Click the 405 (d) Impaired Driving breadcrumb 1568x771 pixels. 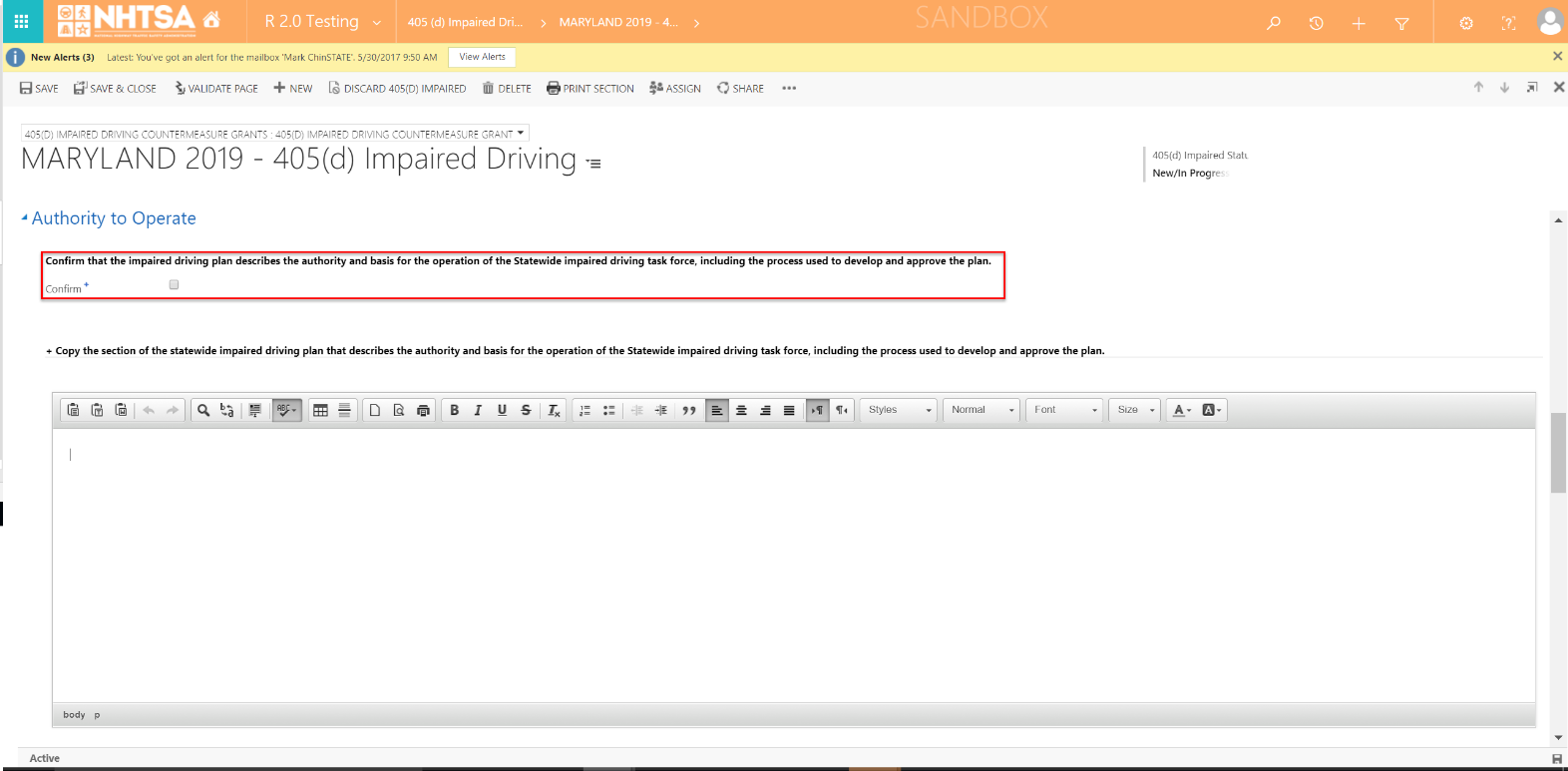click(x=465, y=22)
